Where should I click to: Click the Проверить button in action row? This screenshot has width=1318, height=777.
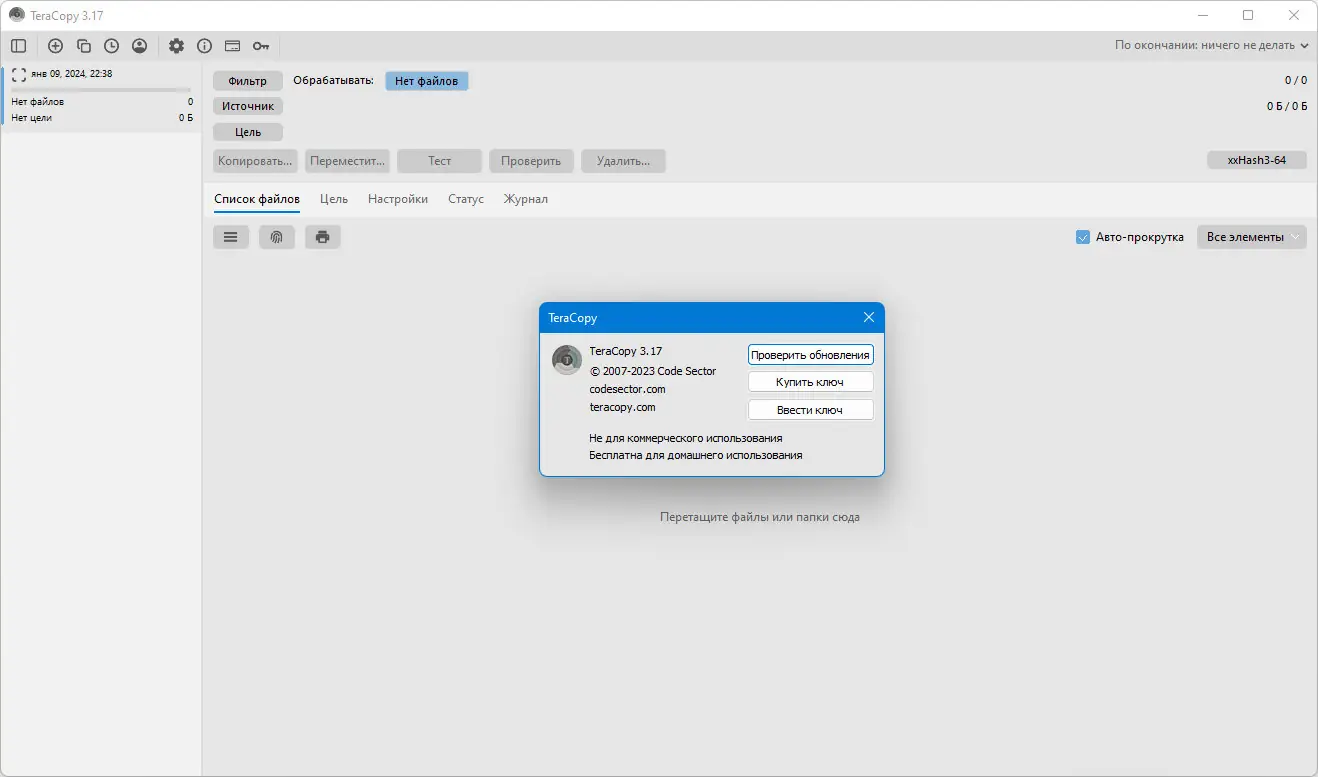pos(532,161)
